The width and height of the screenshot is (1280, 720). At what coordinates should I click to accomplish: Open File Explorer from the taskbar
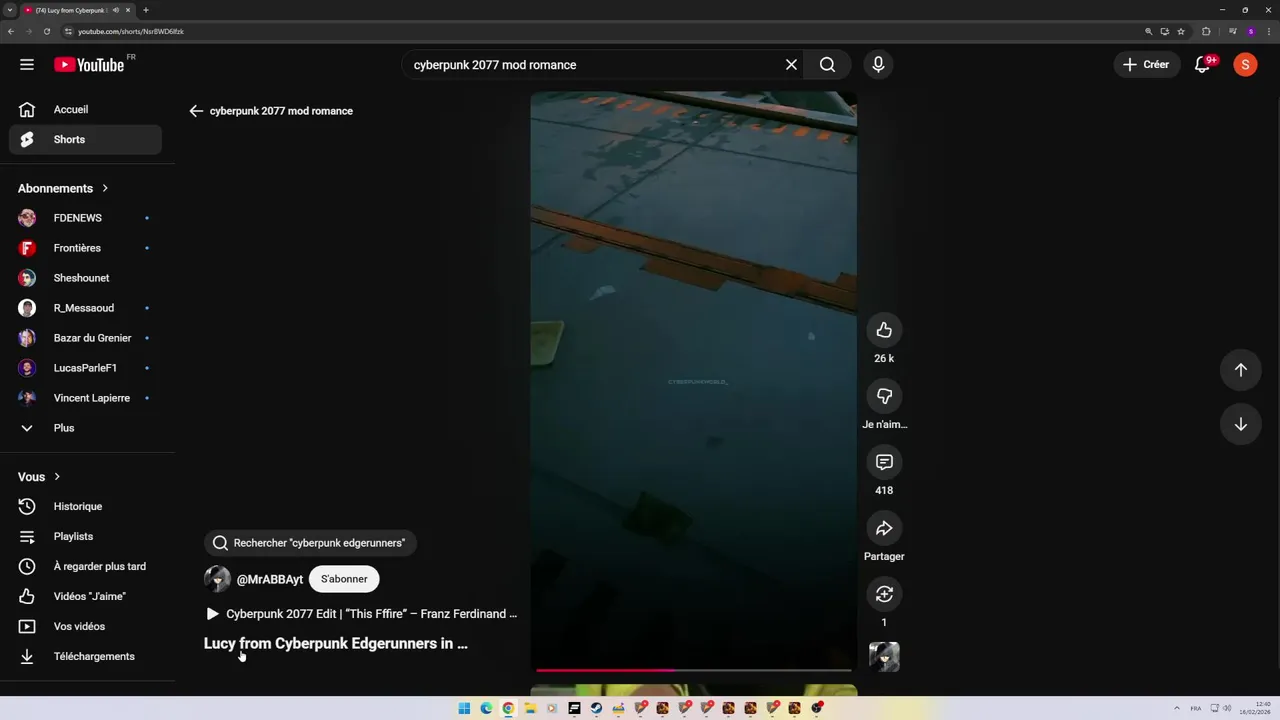[530, 708]
